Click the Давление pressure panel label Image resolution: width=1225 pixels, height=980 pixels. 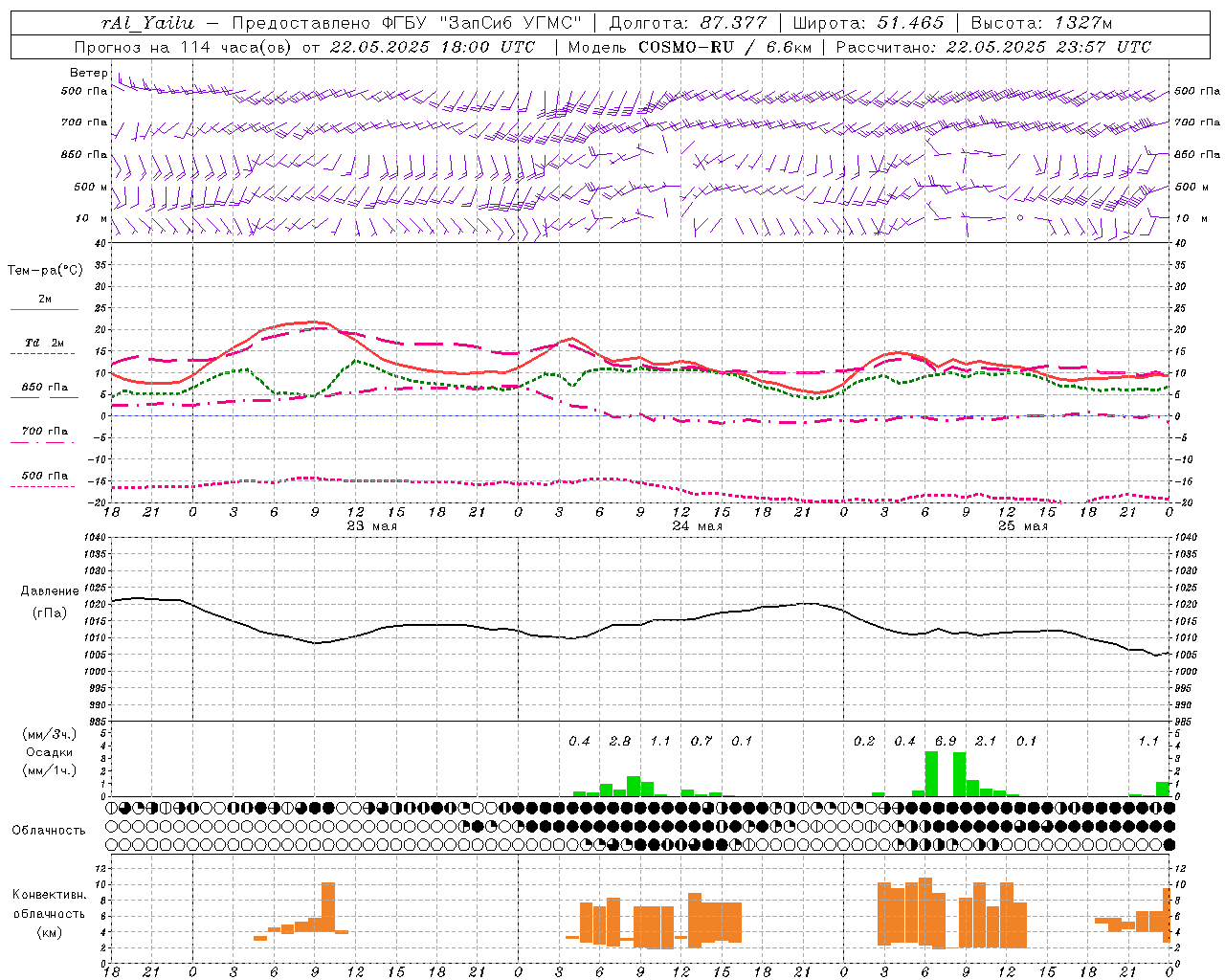coord(50,591)
